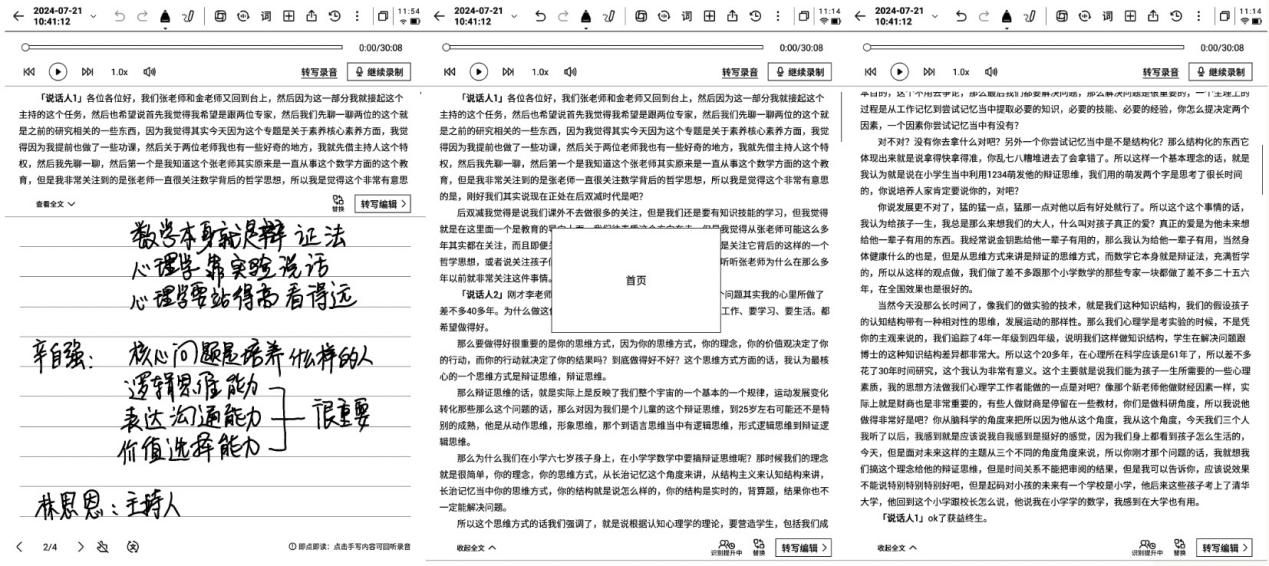Open more-options menu in right panel
Screen dimensions: 1269x566
pos(1197,16)
